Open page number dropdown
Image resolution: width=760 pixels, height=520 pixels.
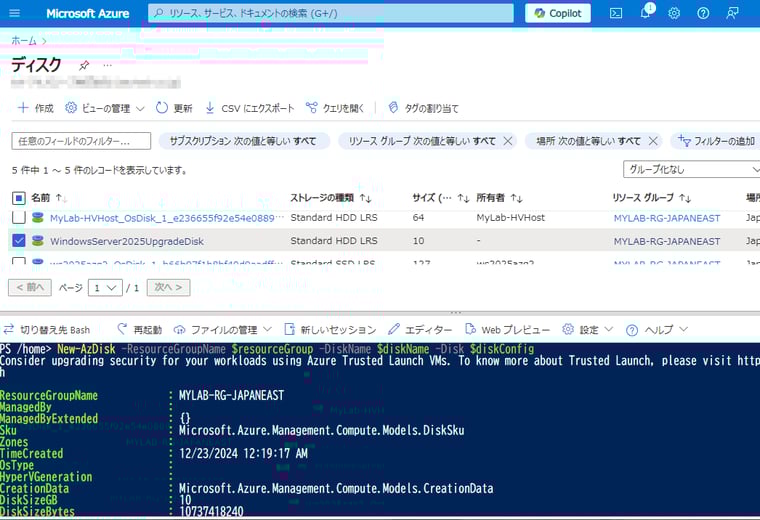pyautogui.click(x=105, y=288)
